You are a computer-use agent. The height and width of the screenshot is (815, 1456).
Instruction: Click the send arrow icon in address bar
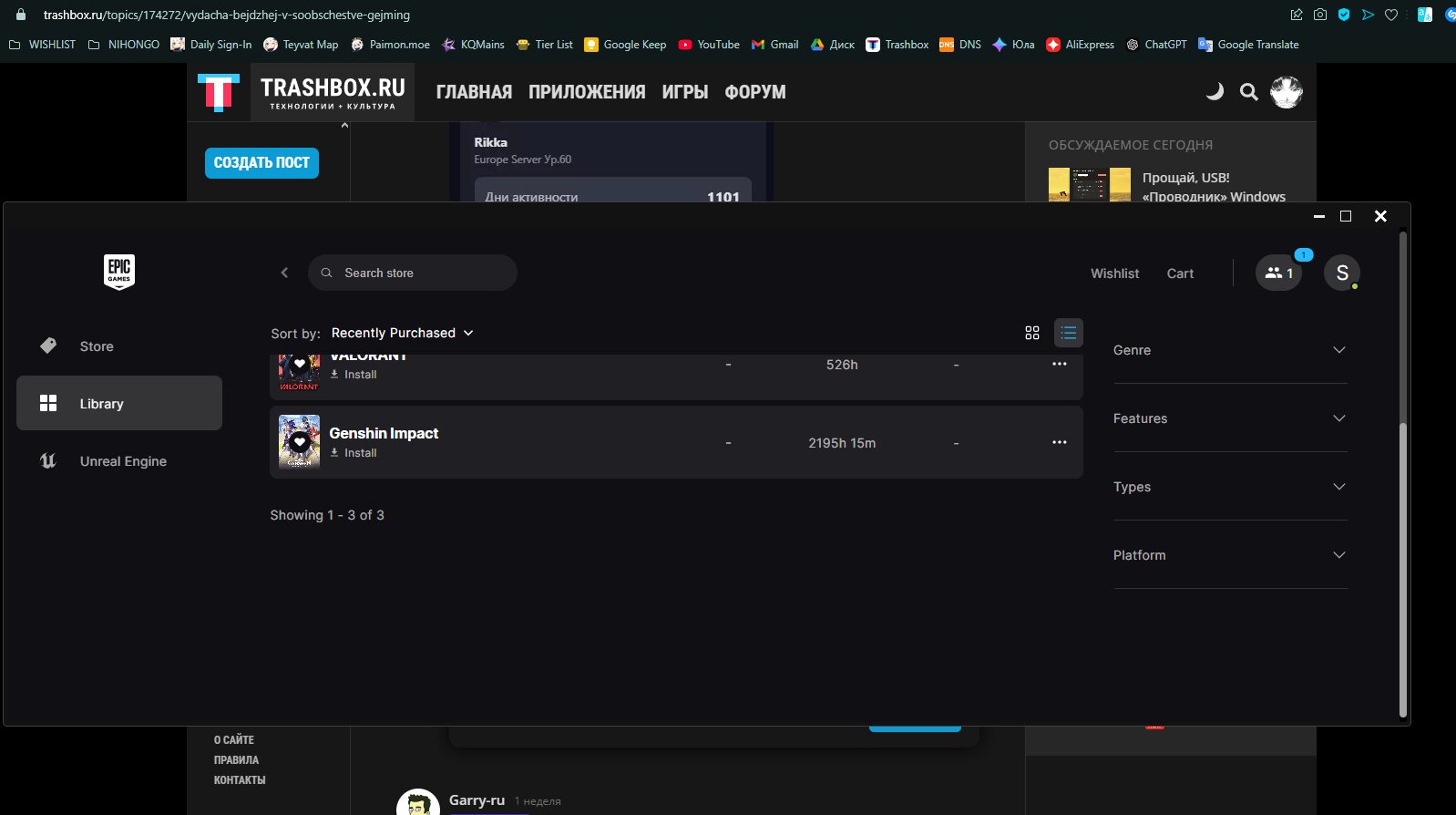[x=1368, y=15]
